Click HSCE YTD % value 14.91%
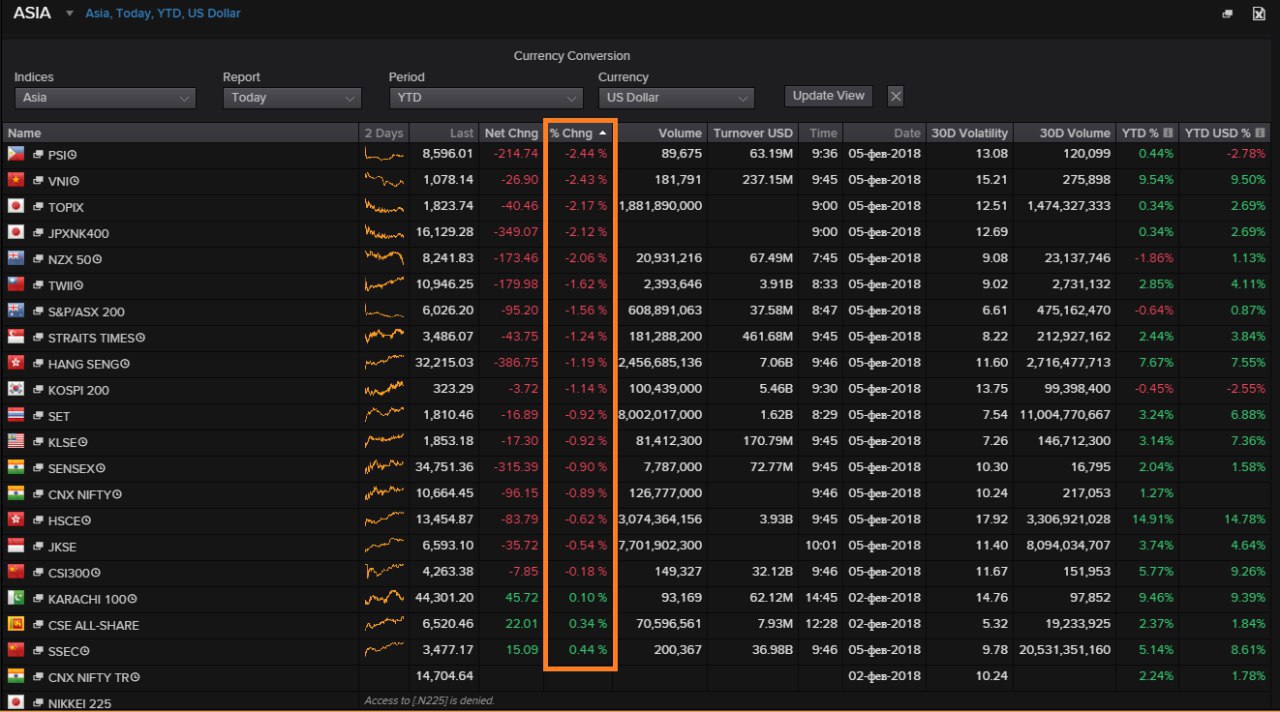Screen dimensions: 1280x712 (x=1151, y=519)
